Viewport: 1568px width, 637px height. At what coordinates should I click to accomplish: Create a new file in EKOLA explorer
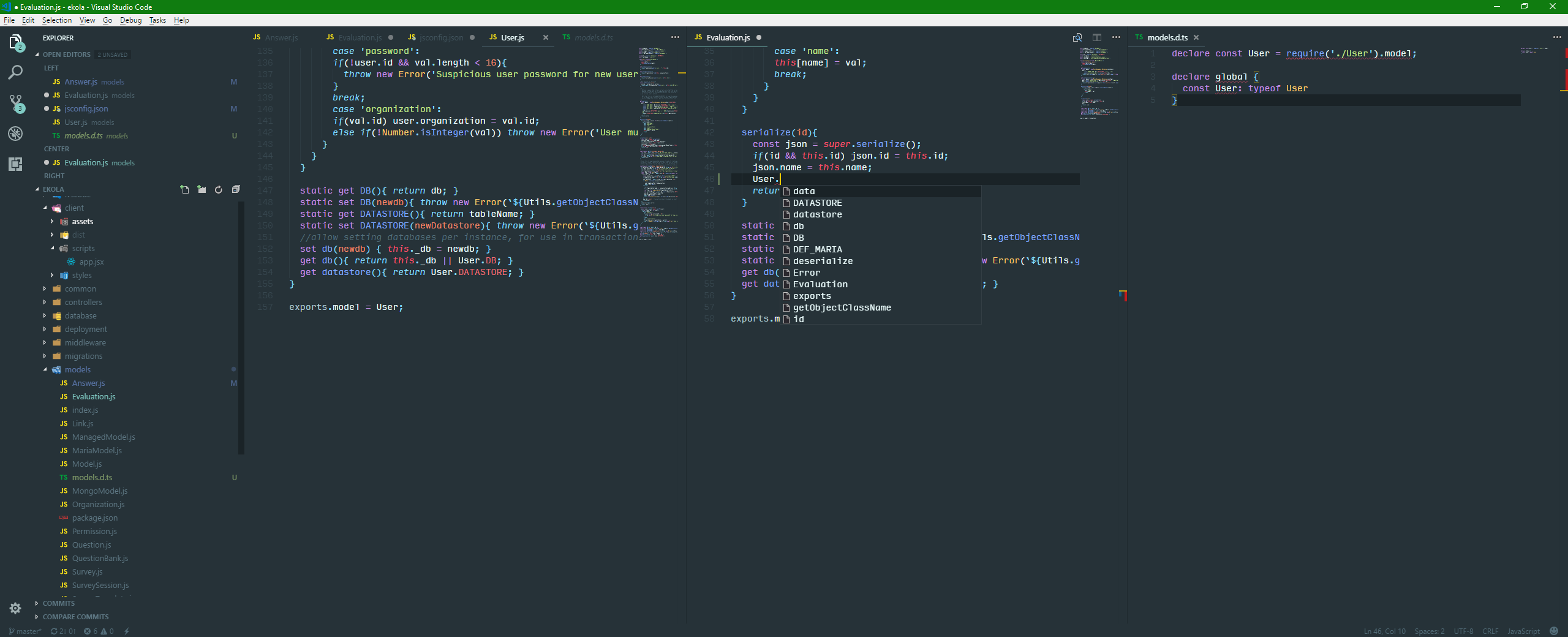point(184,189)
